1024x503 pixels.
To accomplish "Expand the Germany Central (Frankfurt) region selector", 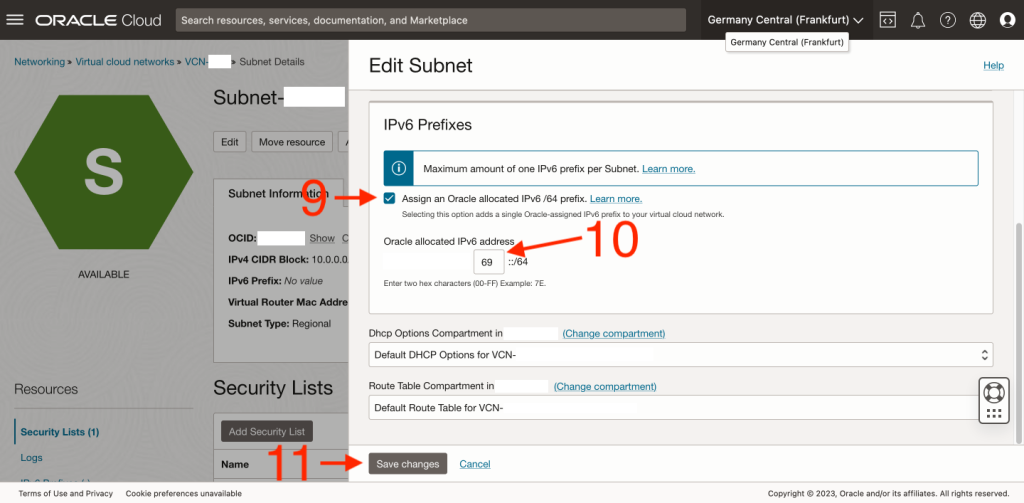I will coord(785,20).
